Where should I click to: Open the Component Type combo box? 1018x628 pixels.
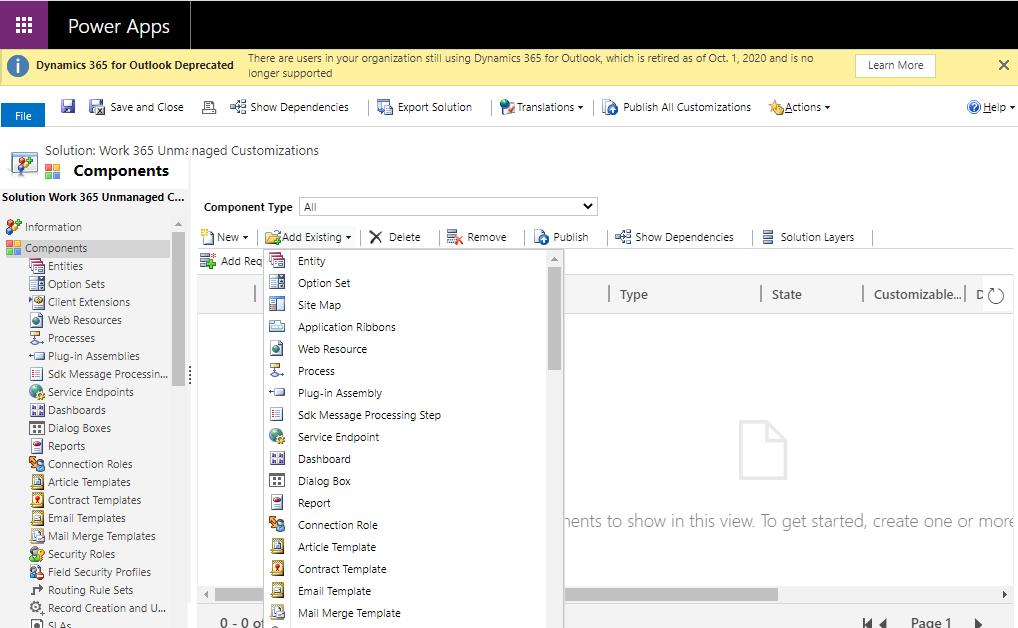[x=448, y=207]
